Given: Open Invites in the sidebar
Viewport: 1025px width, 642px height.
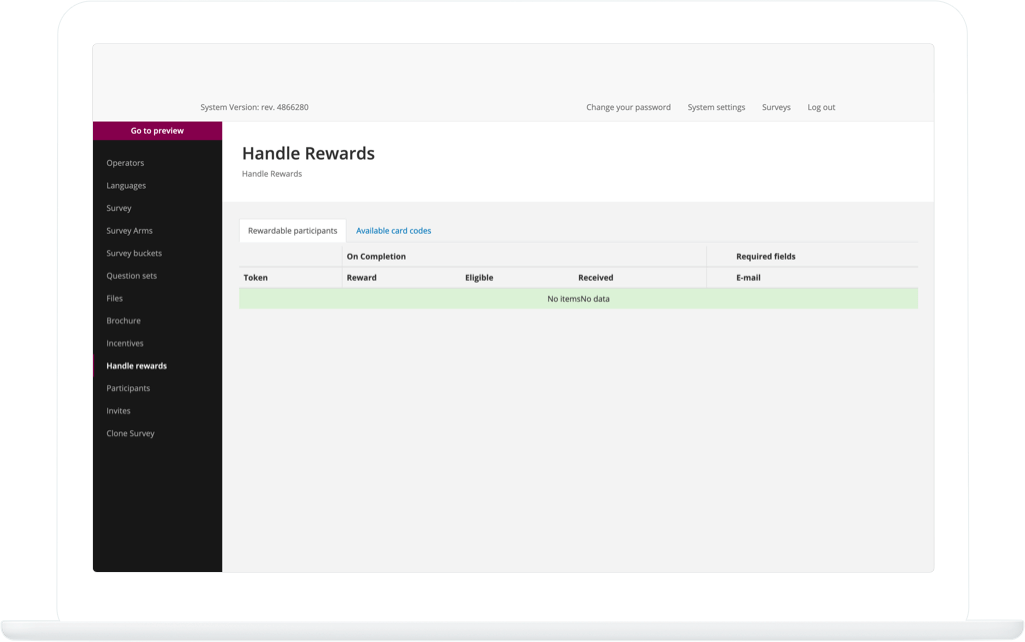Looking at the screenshot, I should click(118, 411).
